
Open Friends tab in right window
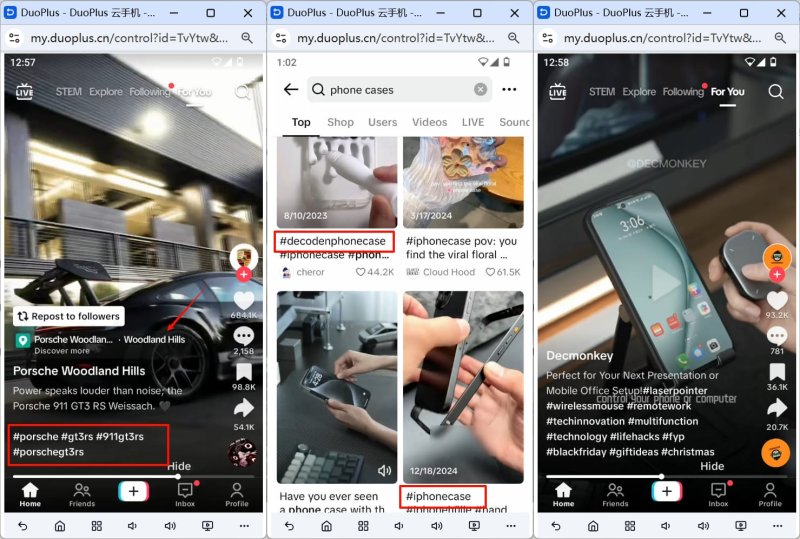point(615,494)
